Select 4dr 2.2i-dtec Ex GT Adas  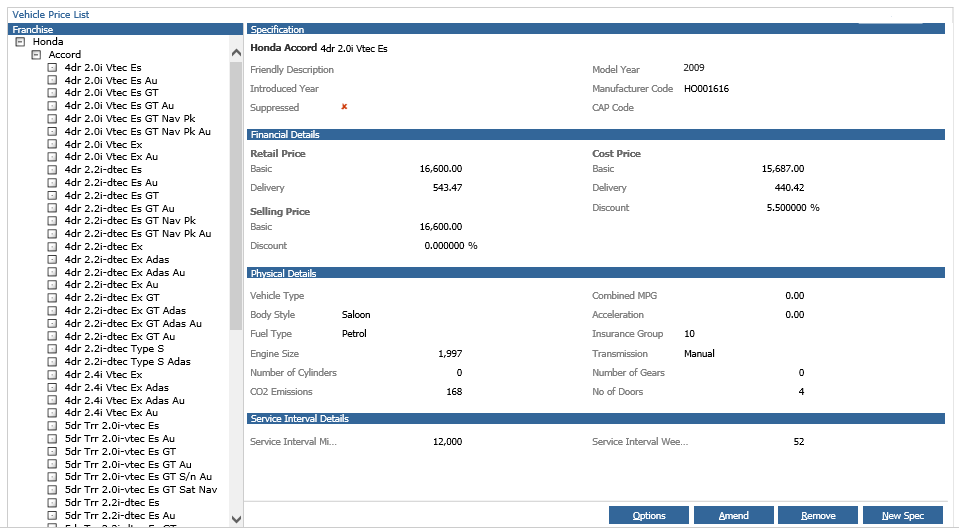click(x=125, y=311)
